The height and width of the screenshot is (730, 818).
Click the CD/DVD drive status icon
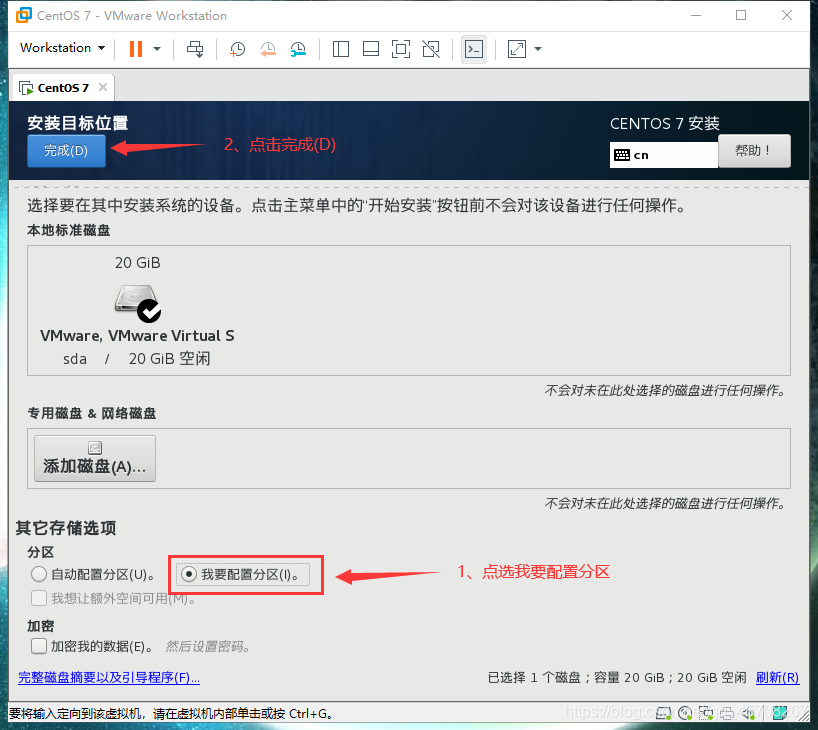pos(685,712)
